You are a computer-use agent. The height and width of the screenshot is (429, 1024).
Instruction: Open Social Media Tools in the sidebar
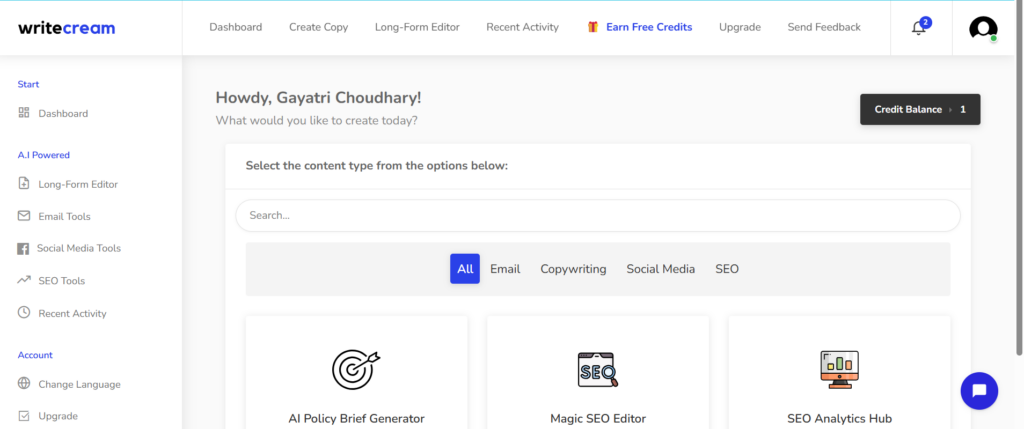click(79, 248)
